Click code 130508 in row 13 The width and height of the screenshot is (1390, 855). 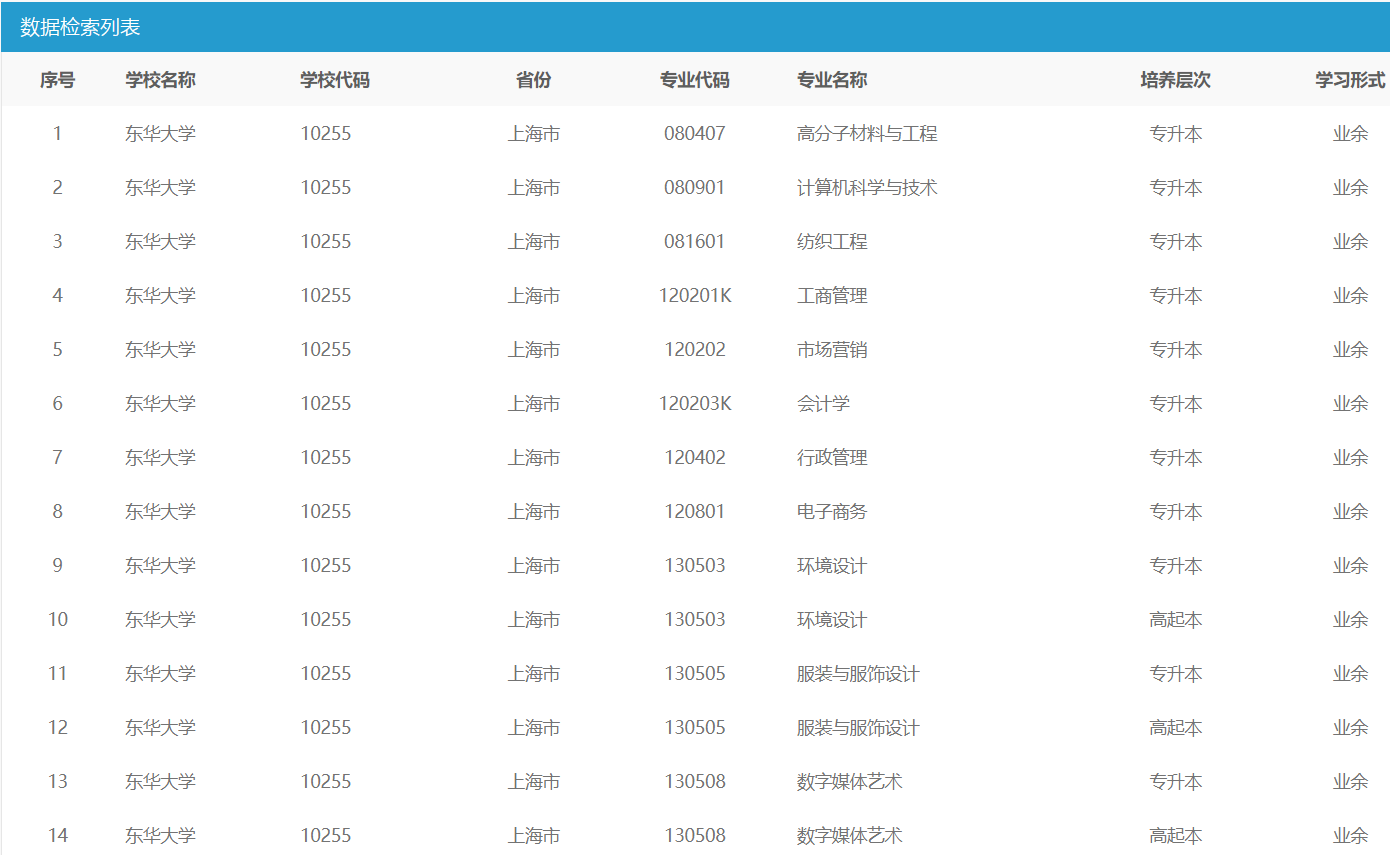695,782
